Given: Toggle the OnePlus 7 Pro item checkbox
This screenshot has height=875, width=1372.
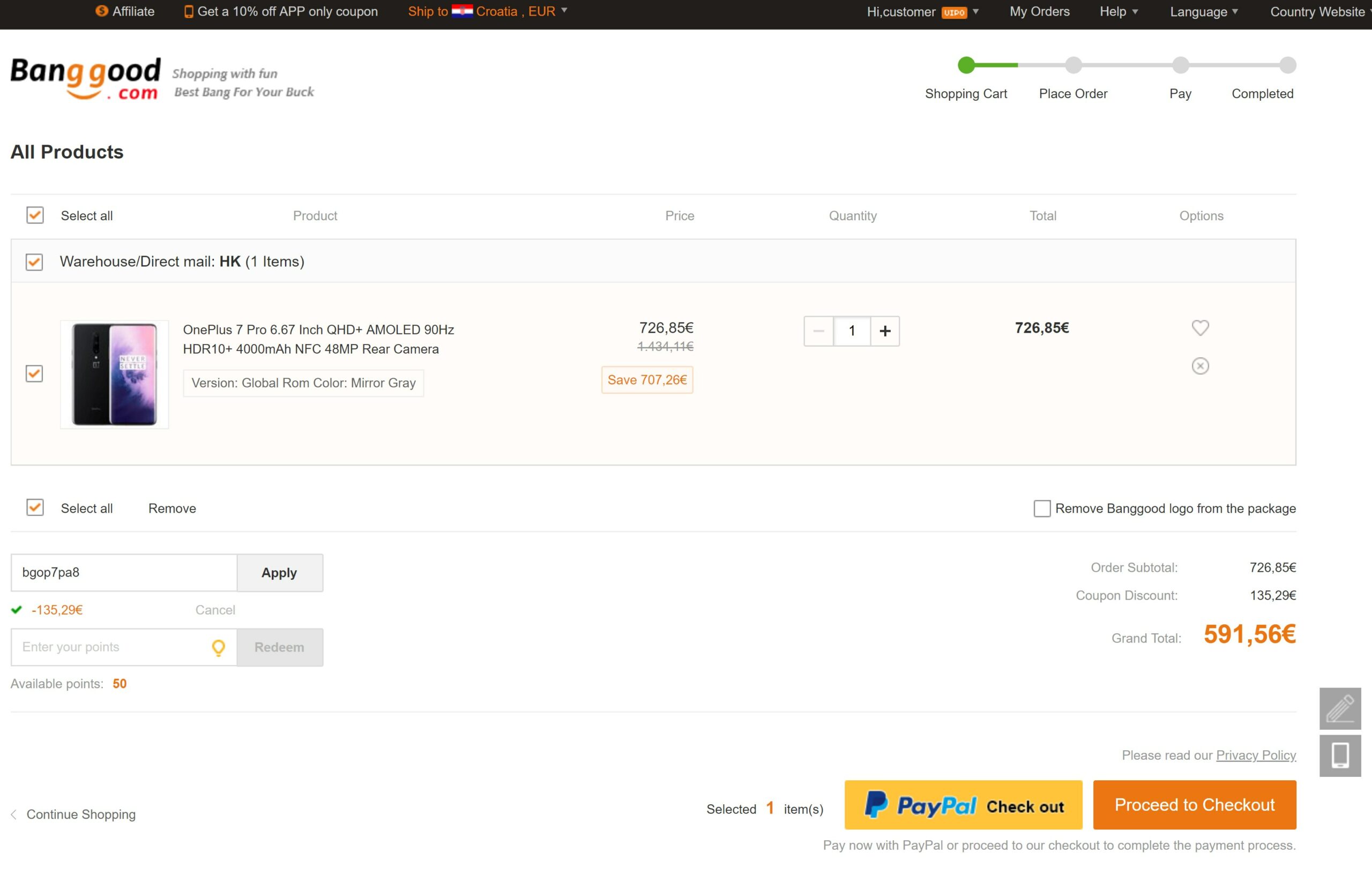Looking at the screenshot, I should pos(34,373).
